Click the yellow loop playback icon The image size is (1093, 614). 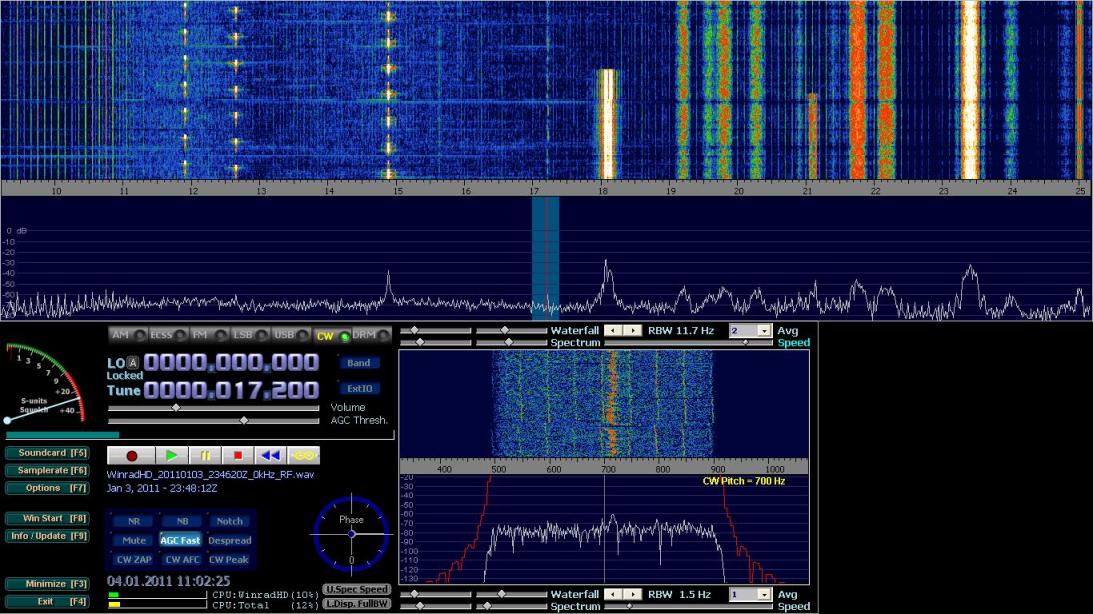[x=303, y=455]
